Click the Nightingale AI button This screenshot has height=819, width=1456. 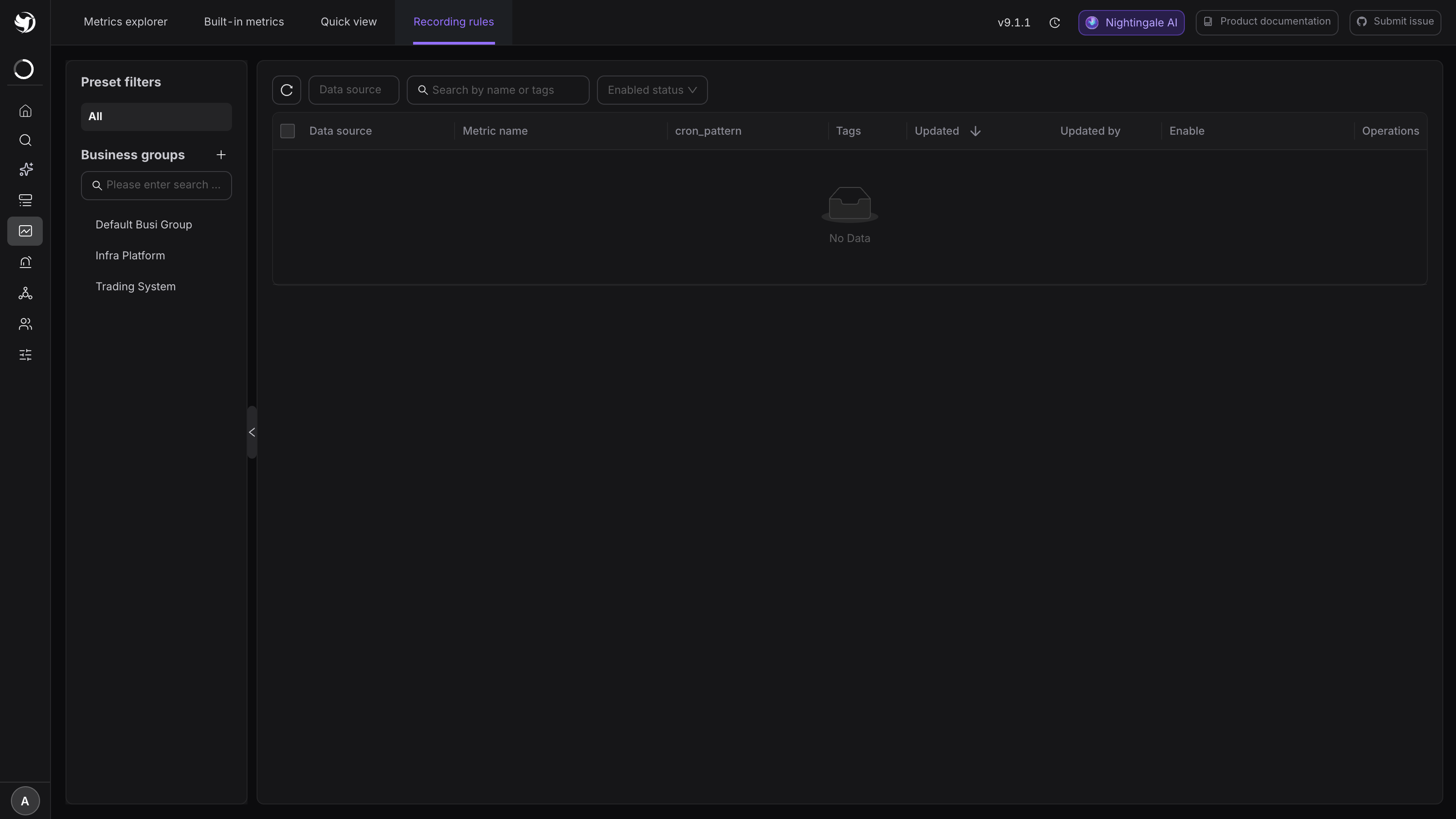tap(1132, 23)
